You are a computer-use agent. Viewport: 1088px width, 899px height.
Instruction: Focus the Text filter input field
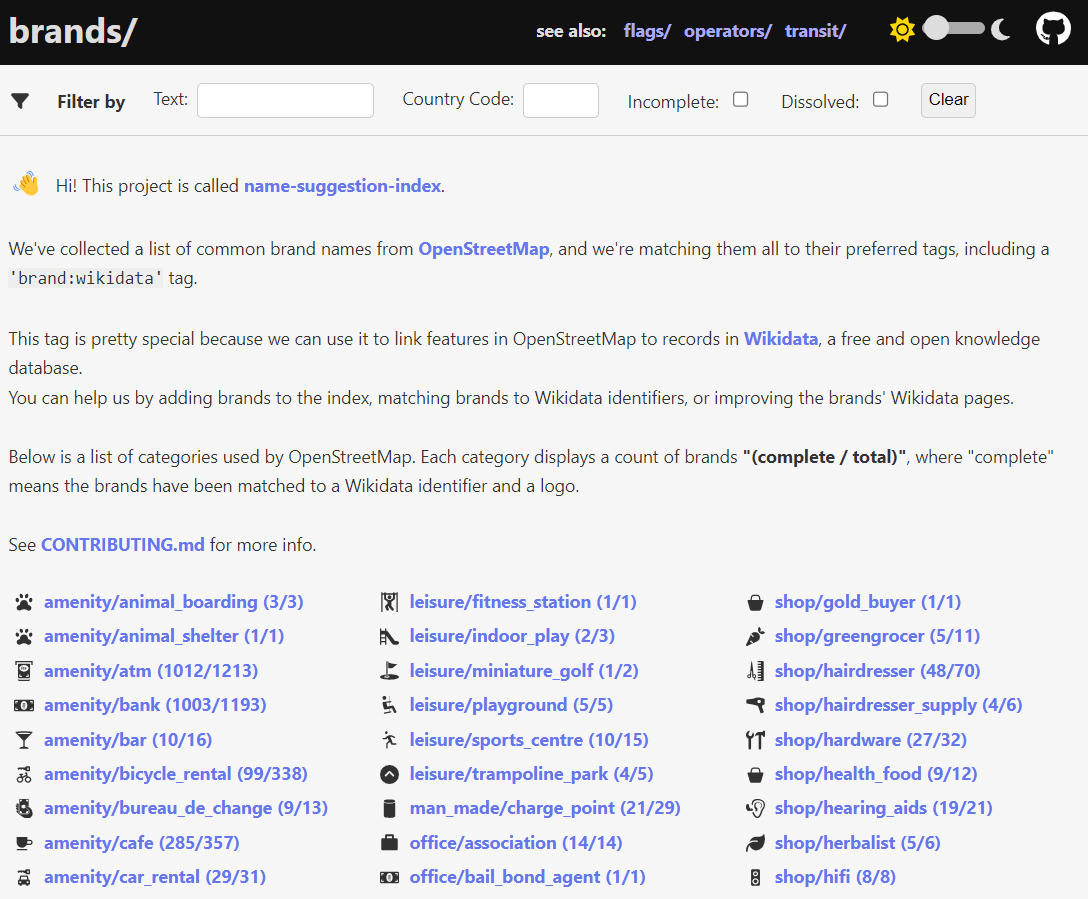(285, 100)
